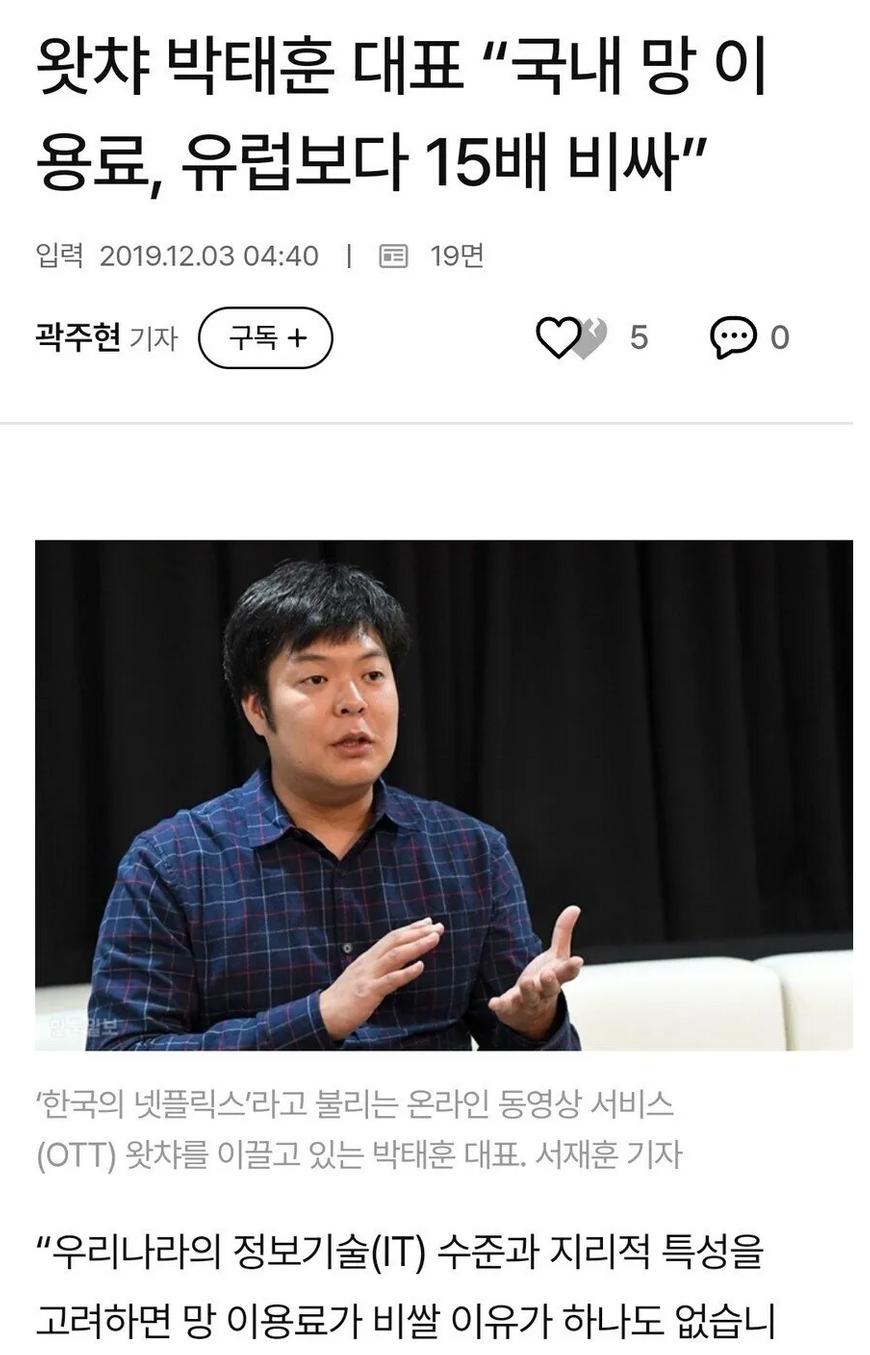
Task: Click the 19면 page label
Action: coord(457,257)
